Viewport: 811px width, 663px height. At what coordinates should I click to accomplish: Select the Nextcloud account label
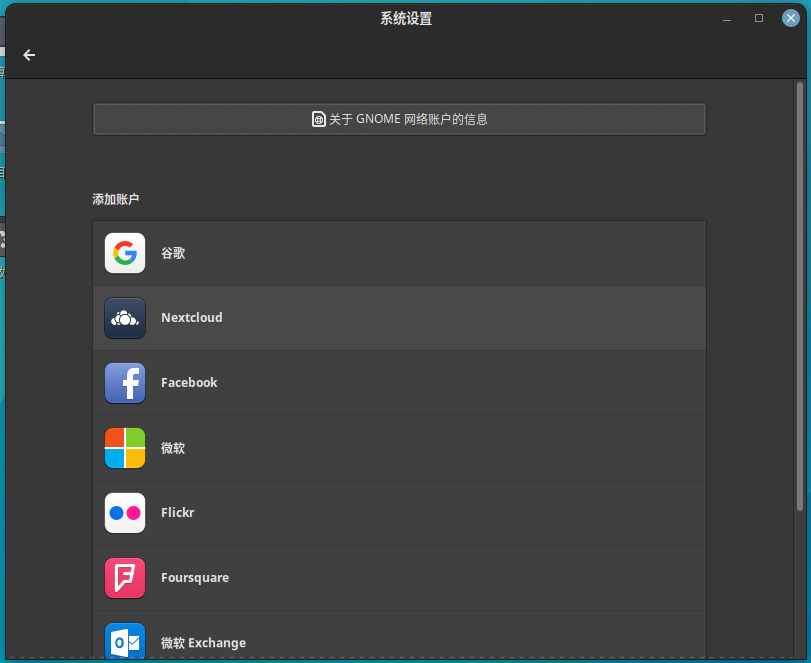click(192, 318)
